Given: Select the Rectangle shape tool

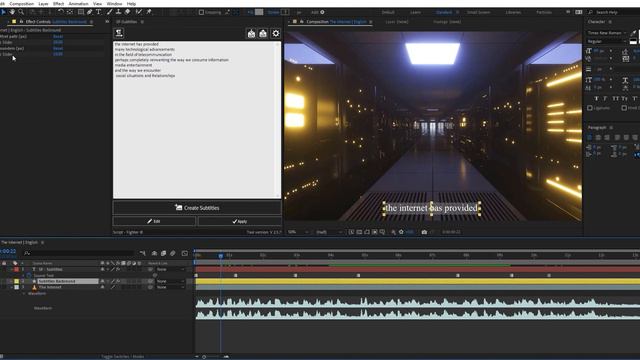Looking at the screenshot, I should click(81, 12).
